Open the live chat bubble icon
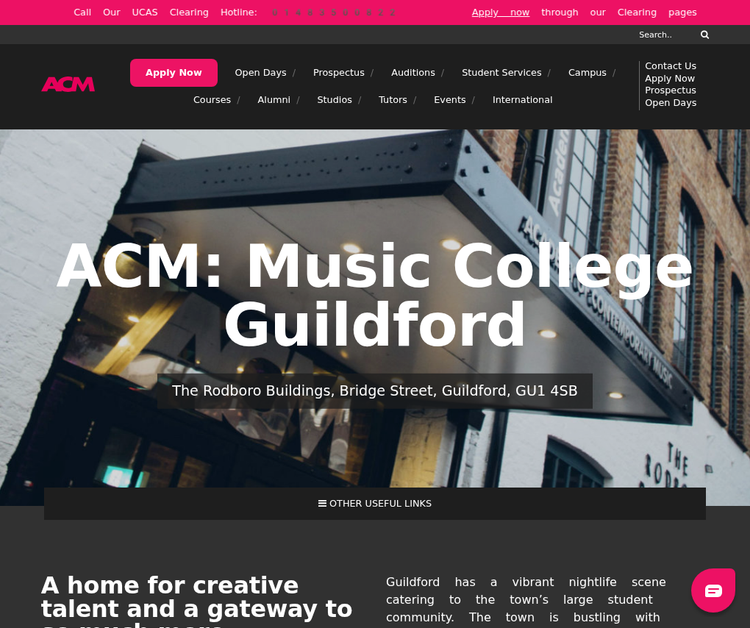This screenshot has height=628, width=750. 713,590
